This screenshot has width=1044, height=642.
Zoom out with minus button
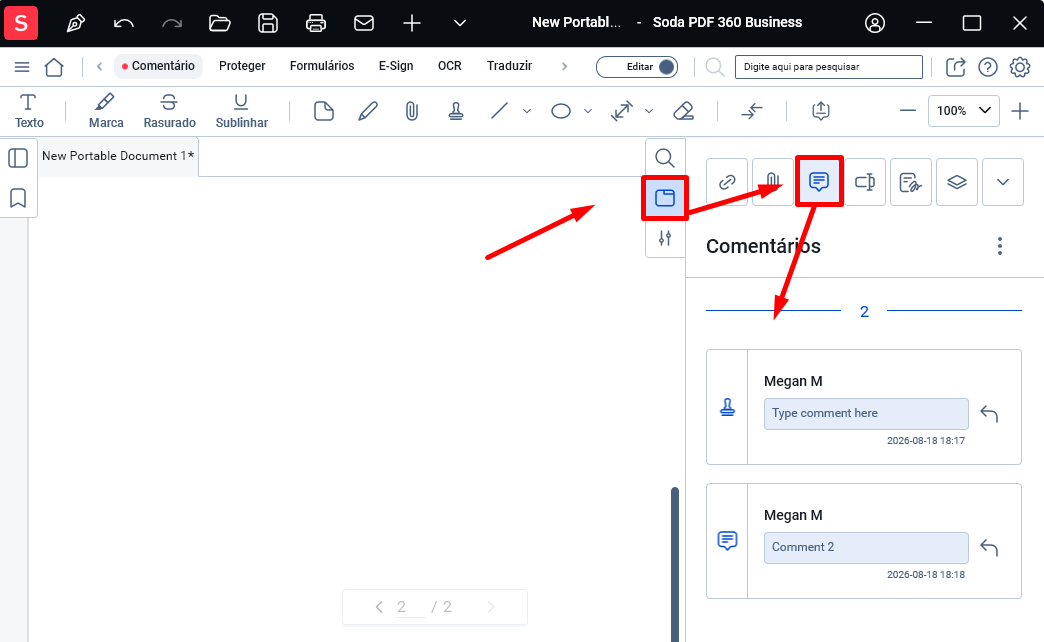coord(908,111)
